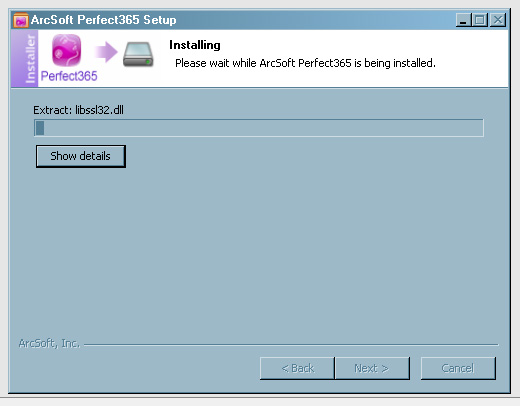Screen dimensions: 520x406
Task: Click the 'Installing' header title
Action: (195, 45)
